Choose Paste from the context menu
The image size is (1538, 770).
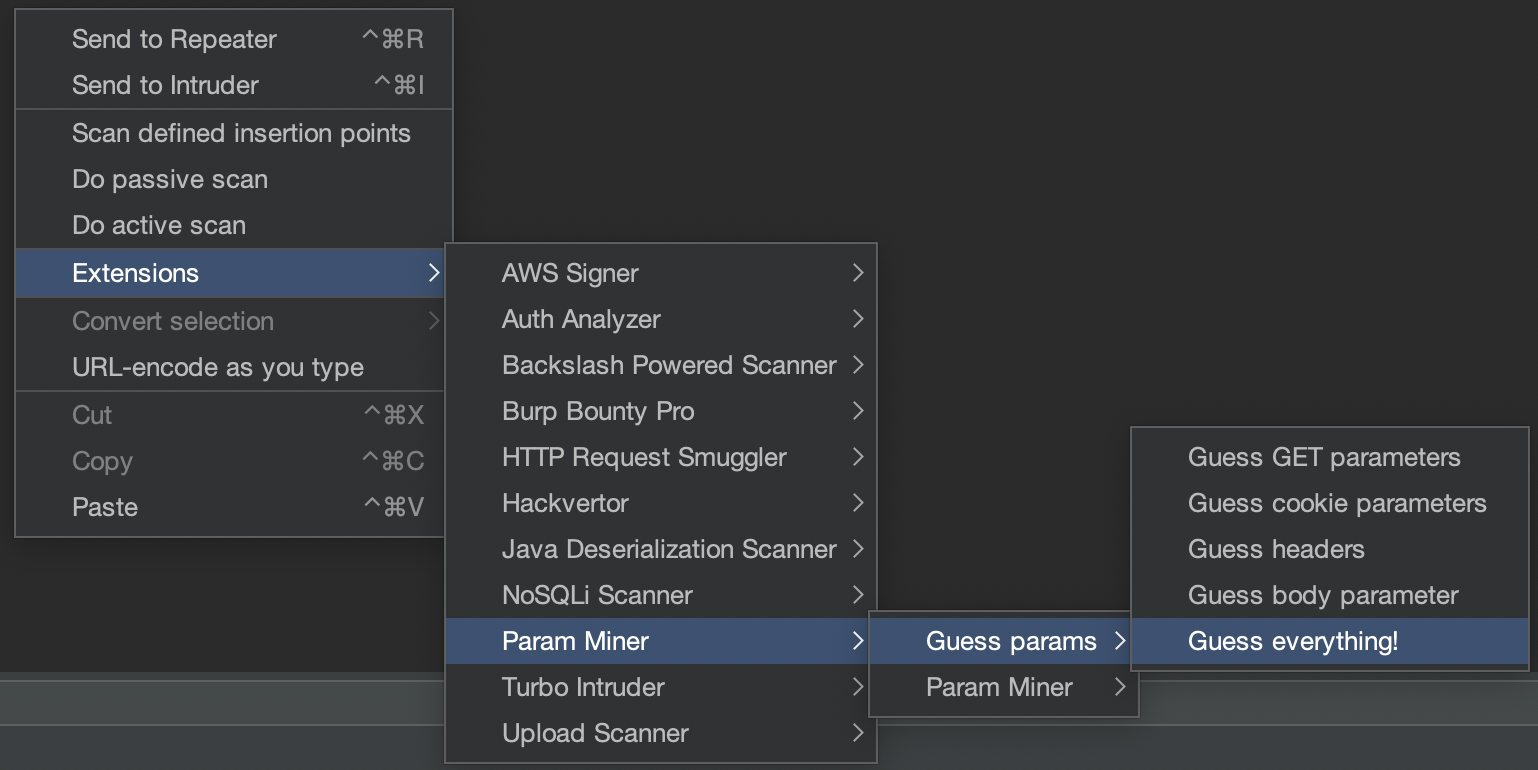pyautogui.click(x=230, y=507)
